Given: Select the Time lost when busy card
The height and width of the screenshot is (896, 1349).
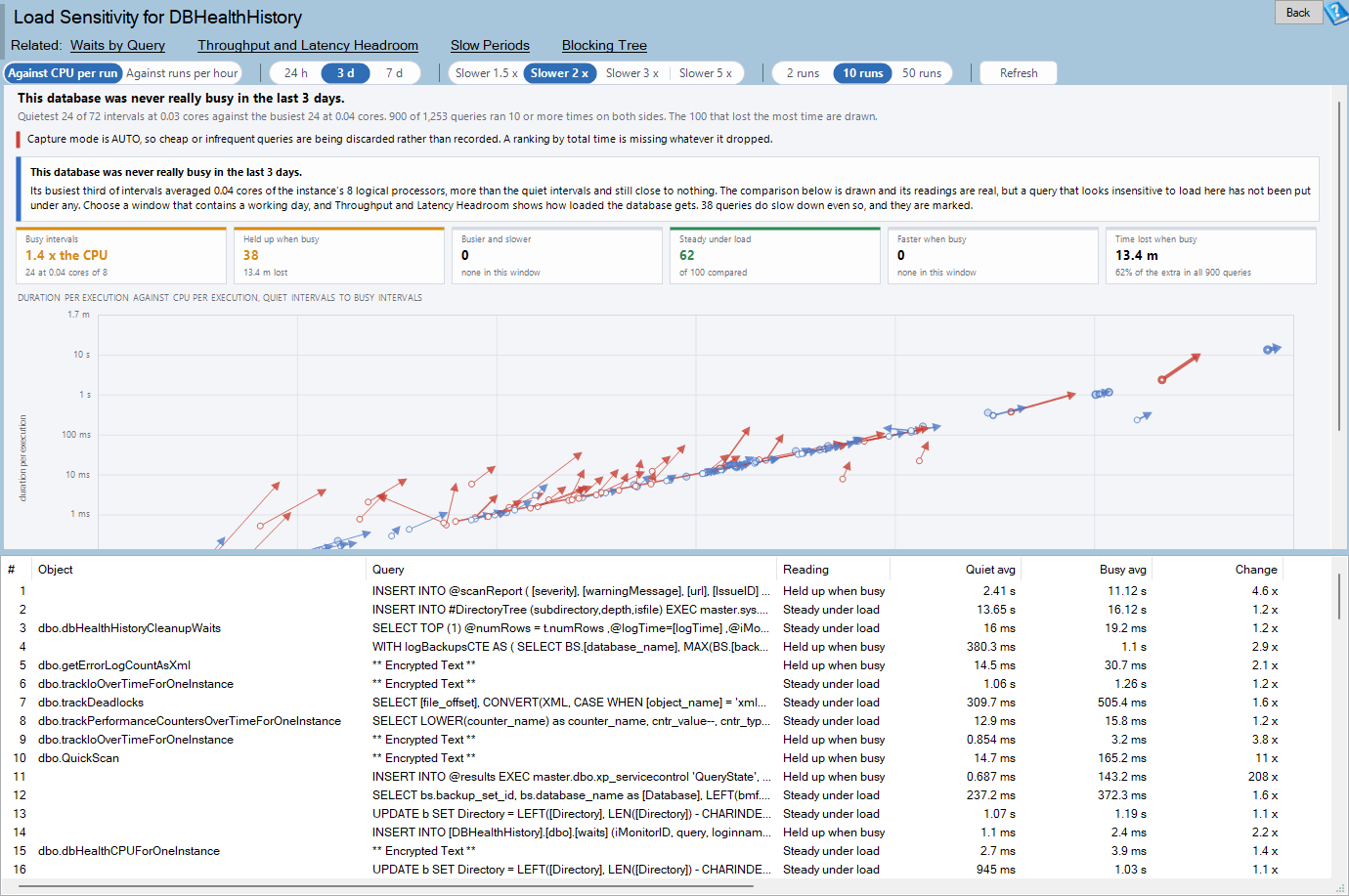Looking at the screenshot, I should point(1211,256).
